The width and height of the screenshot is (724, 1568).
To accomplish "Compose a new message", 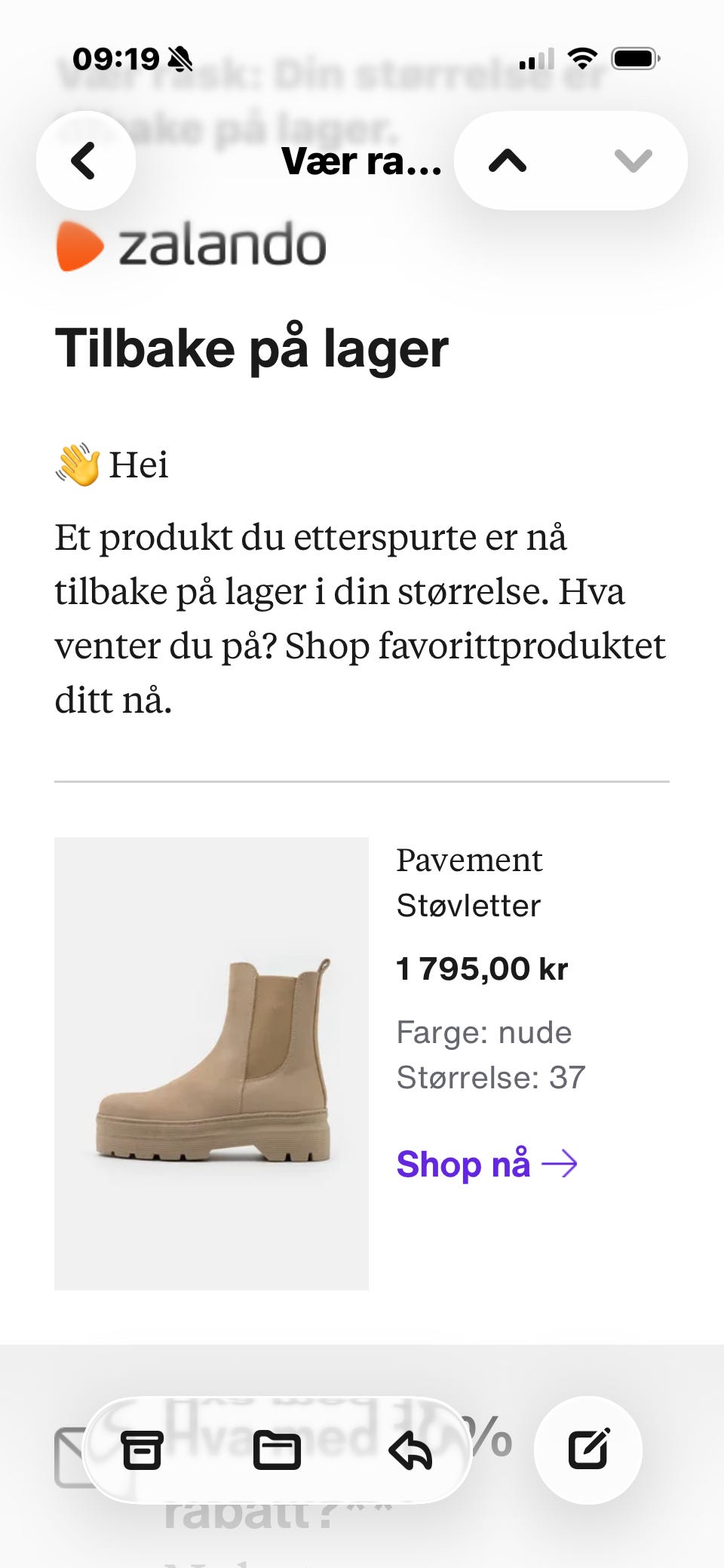I will (588, 1450).
